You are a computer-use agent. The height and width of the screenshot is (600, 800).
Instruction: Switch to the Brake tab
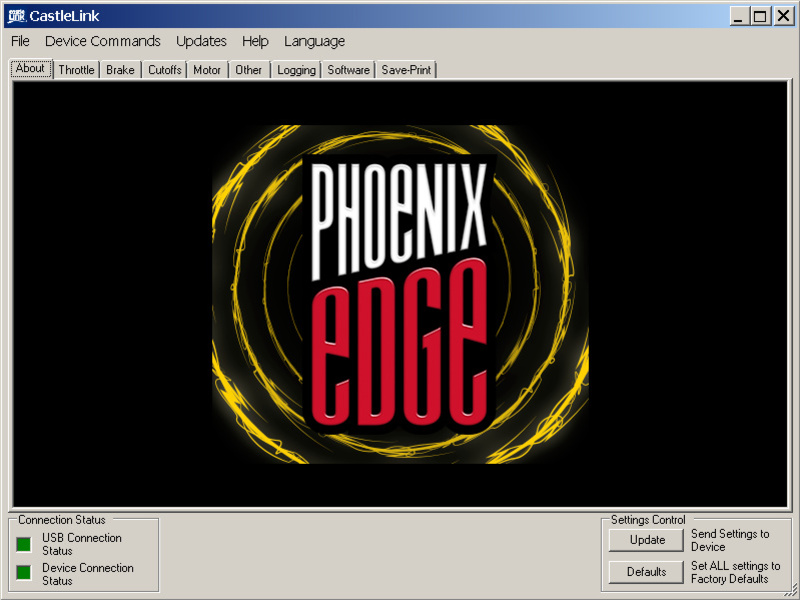coord(120,70)
